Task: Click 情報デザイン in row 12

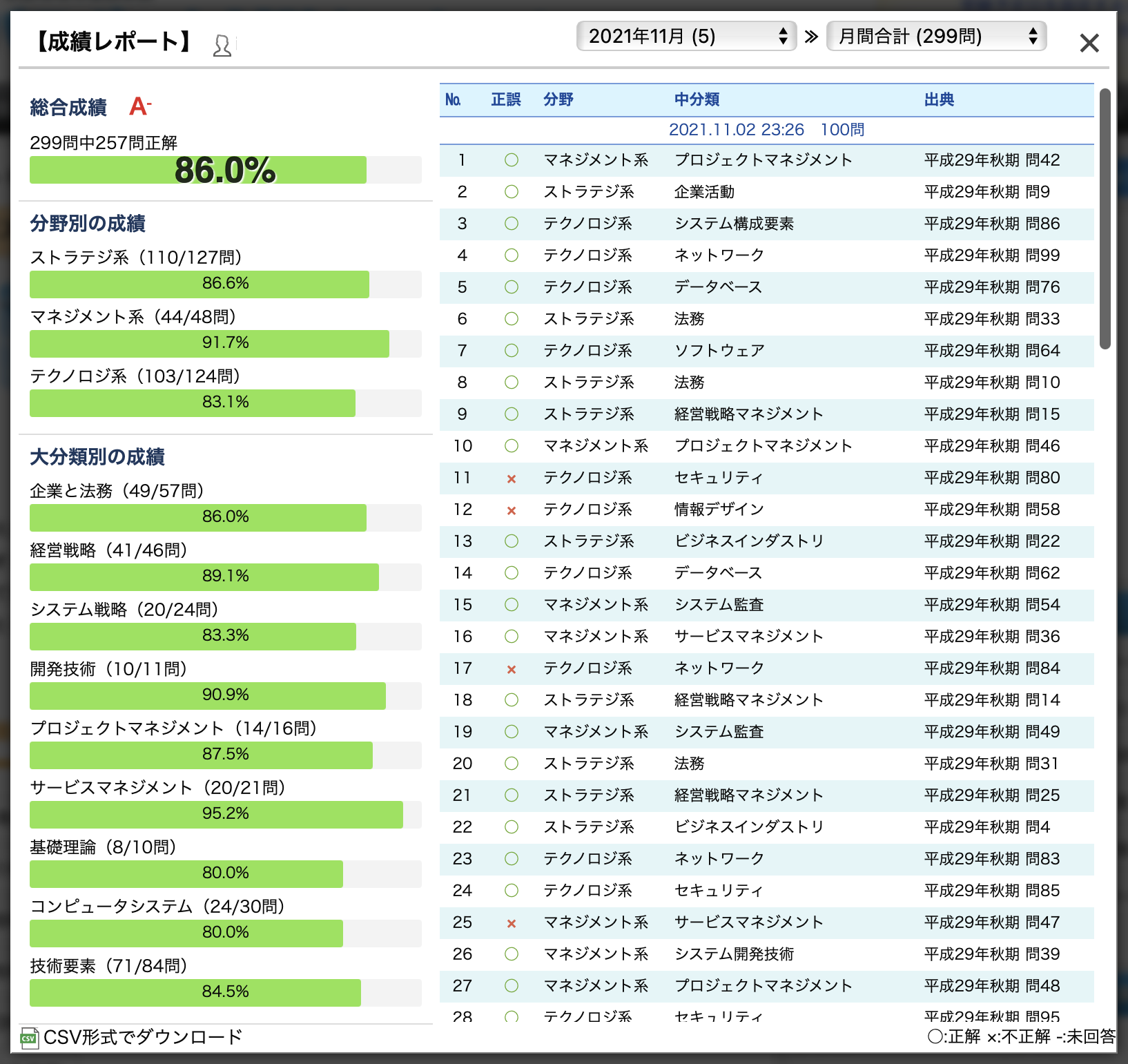Action: click(x=719, y=510)
